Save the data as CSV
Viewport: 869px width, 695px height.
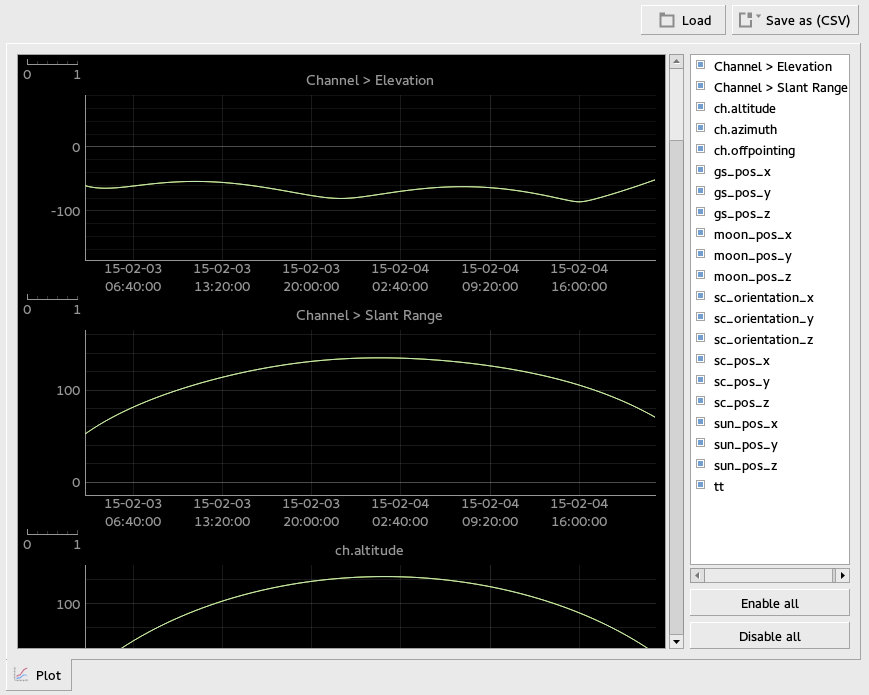(x=795, y=21)
